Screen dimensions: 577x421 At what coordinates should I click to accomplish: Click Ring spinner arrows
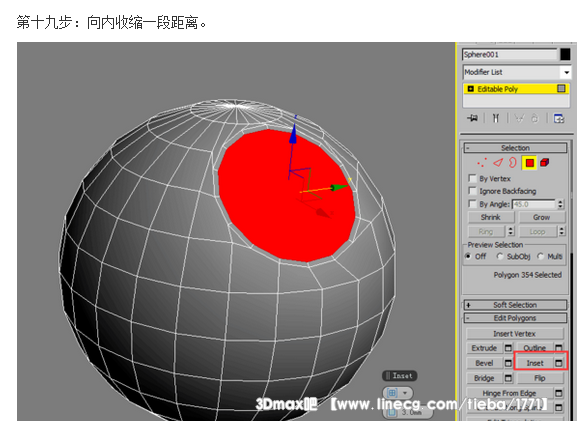[510, 231]
